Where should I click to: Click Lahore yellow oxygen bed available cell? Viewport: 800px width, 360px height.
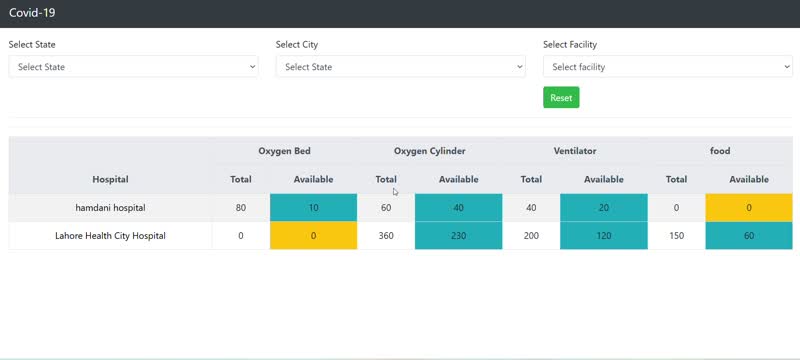(313, 236)
